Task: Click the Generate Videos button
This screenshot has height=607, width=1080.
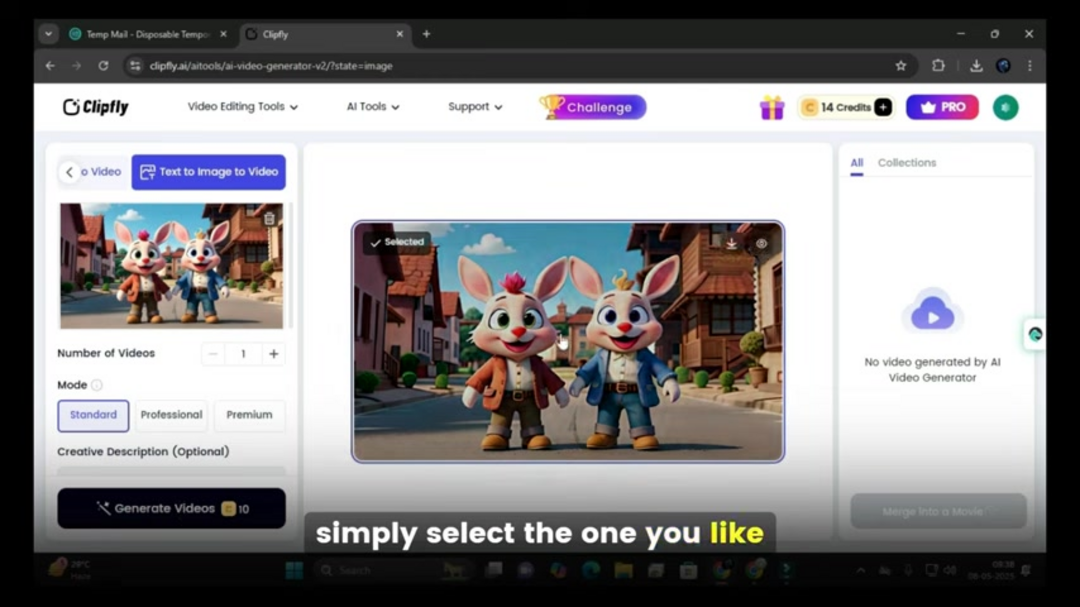Action: point(171,508)
